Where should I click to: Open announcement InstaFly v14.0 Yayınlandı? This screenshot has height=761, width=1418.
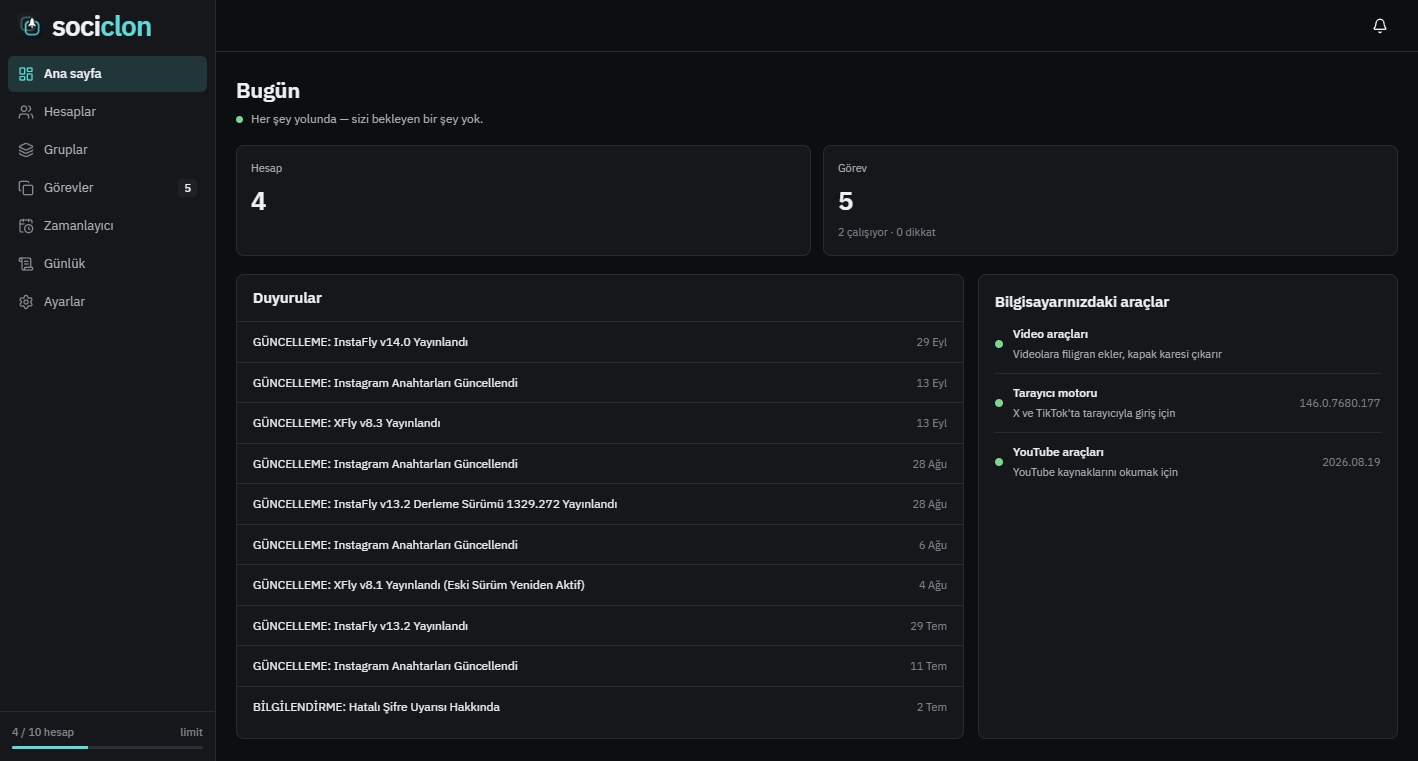pyautogui.click(x=600, y=342)
